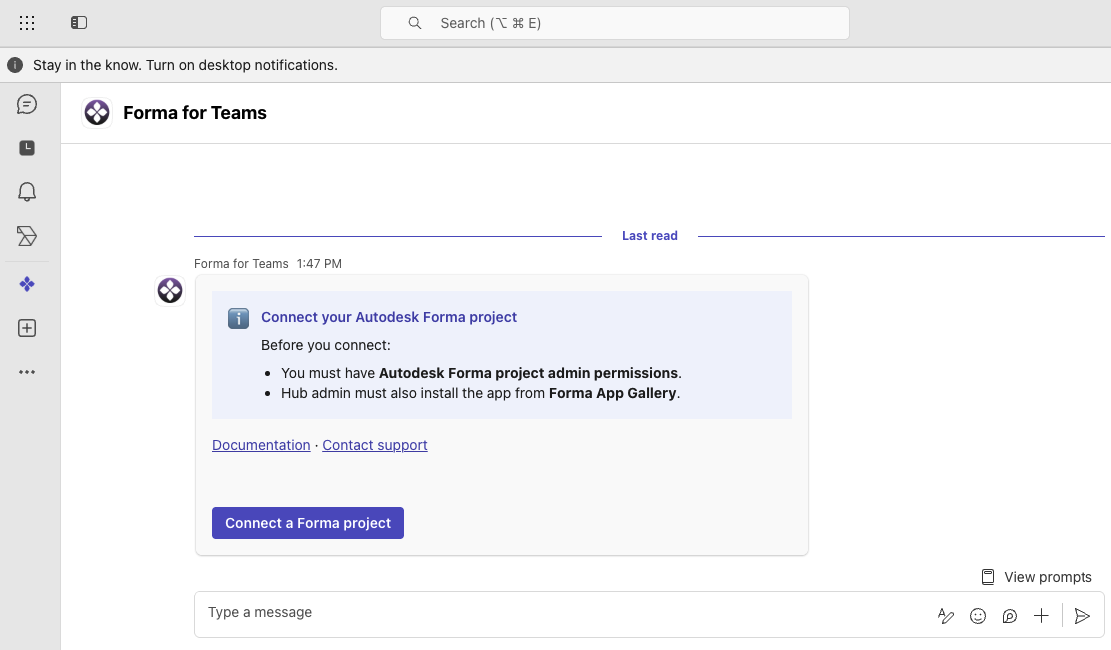The height and width of the screenshot is (650, 1111).
Task: Click the chat-bubble icon in compose bar
Action: 1010,616
